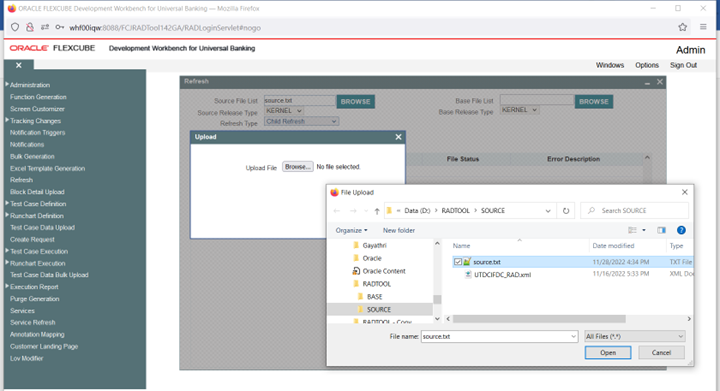Click the Search SOURCE field
Viewport: 720px width, 391px height.
pyautogui.click(x=635, y=211)
